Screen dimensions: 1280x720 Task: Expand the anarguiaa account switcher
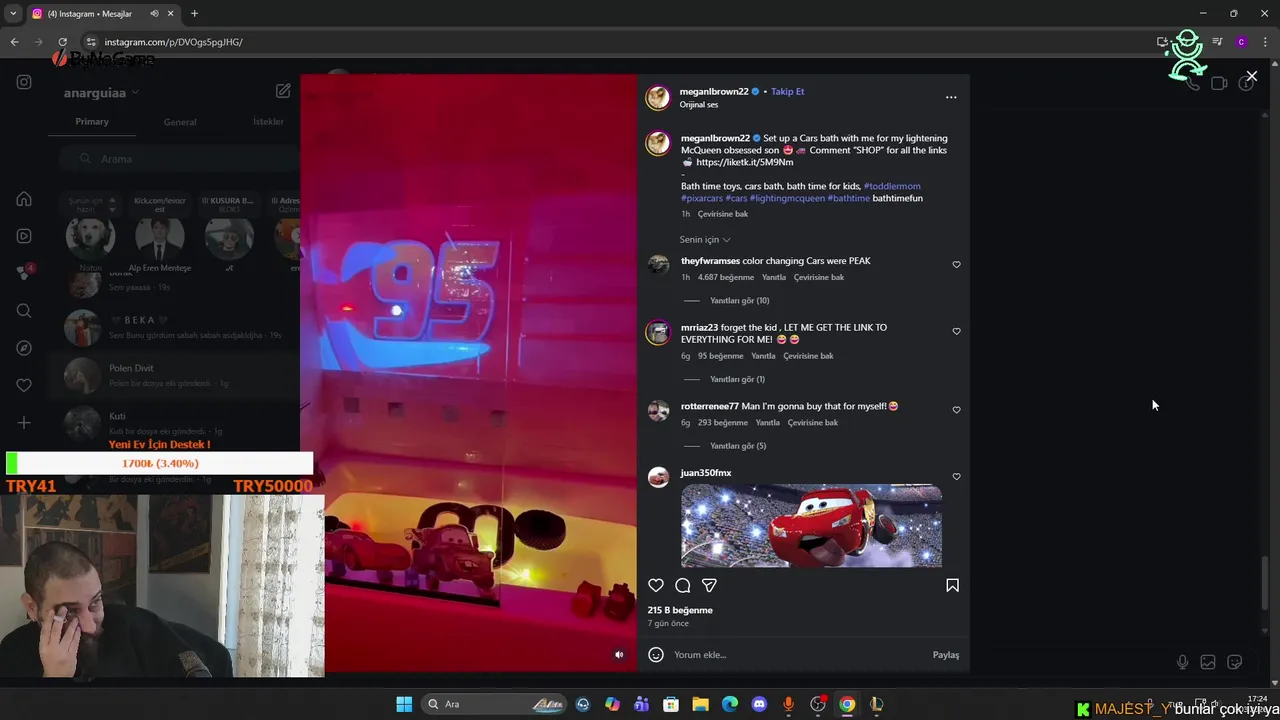point(101,93)
